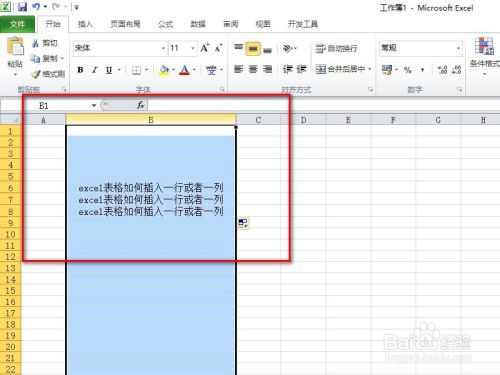Click the increase decimal icon
500x375 pixels.
click(x=442, y=70)
